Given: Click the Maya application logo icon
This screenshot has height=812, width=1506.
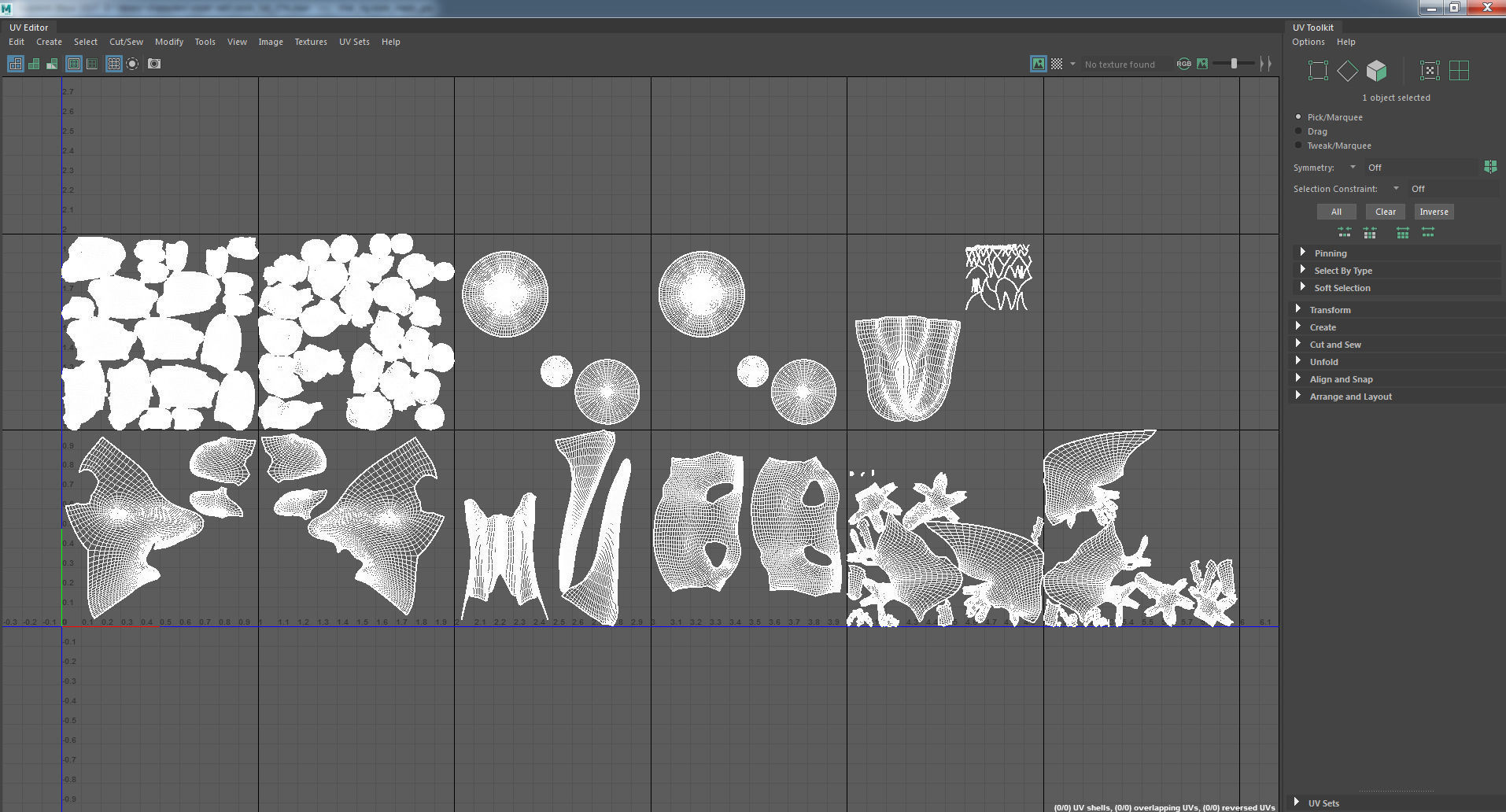Looking at the screenshot, I should 7,8.
